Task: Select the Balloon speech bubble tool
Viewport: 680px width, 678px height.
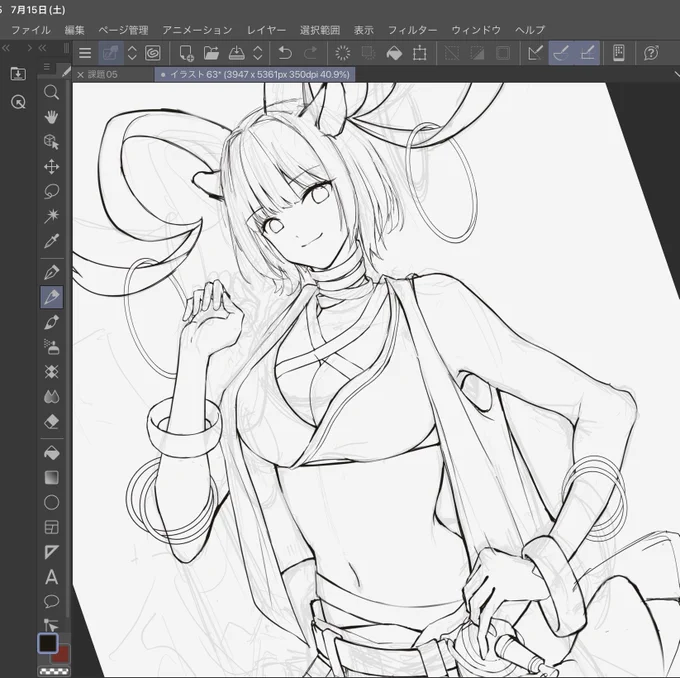Action: 51,601
